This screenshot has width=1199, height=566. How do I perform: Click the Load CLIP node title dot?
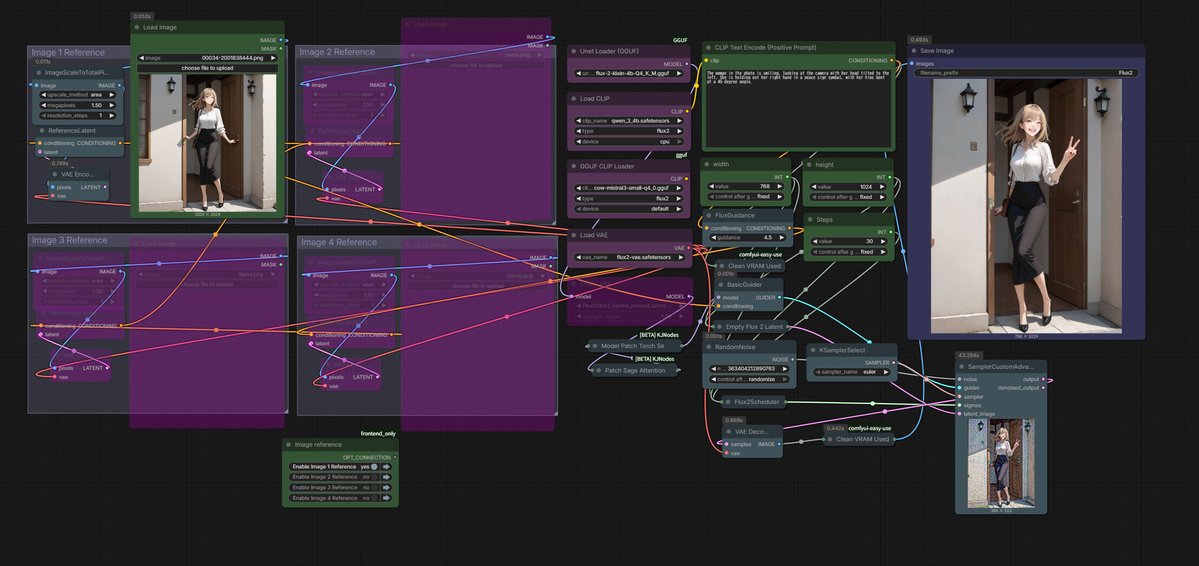(574, 99)
